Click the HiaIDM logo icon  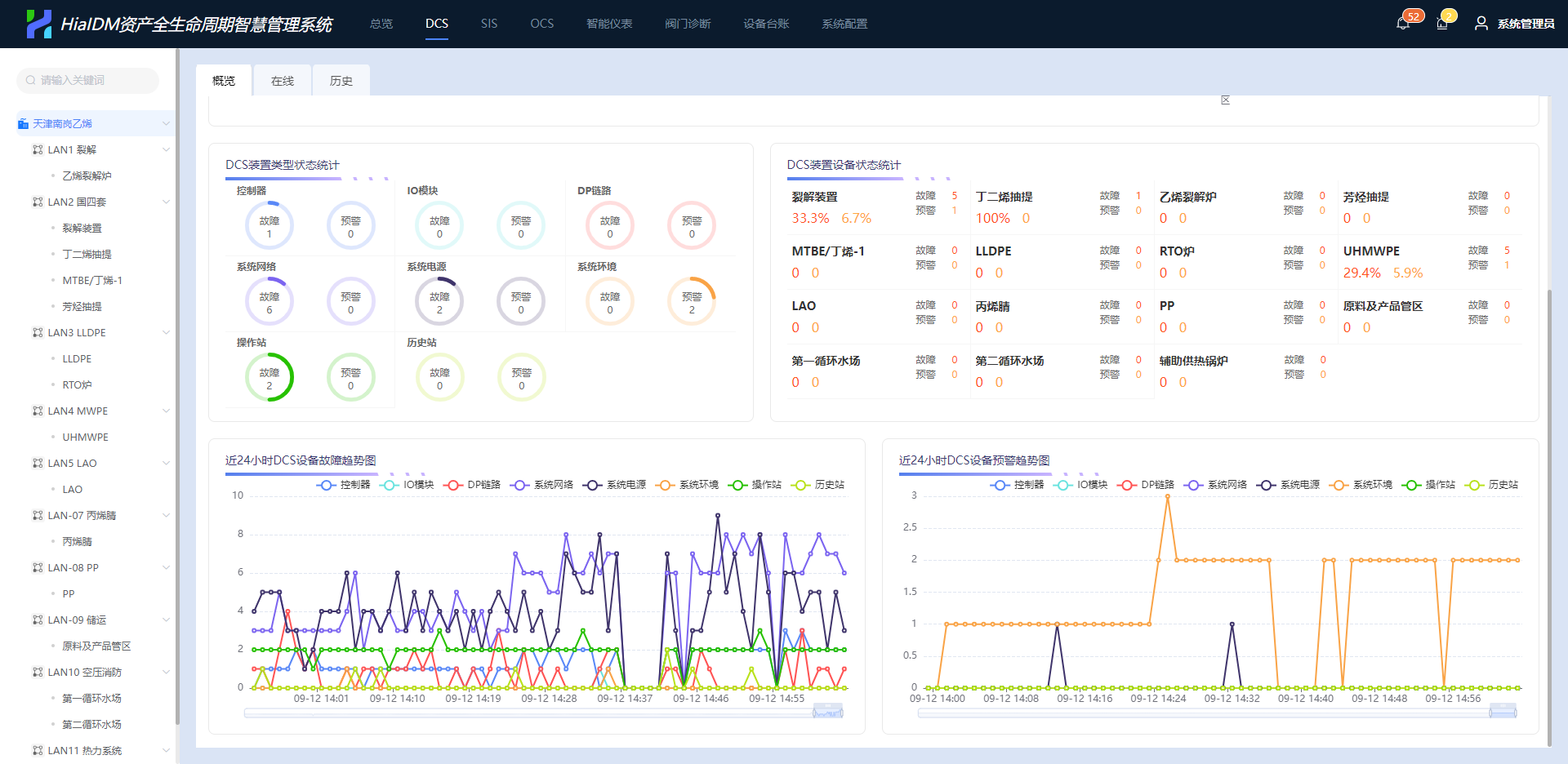tap(38, 24)
